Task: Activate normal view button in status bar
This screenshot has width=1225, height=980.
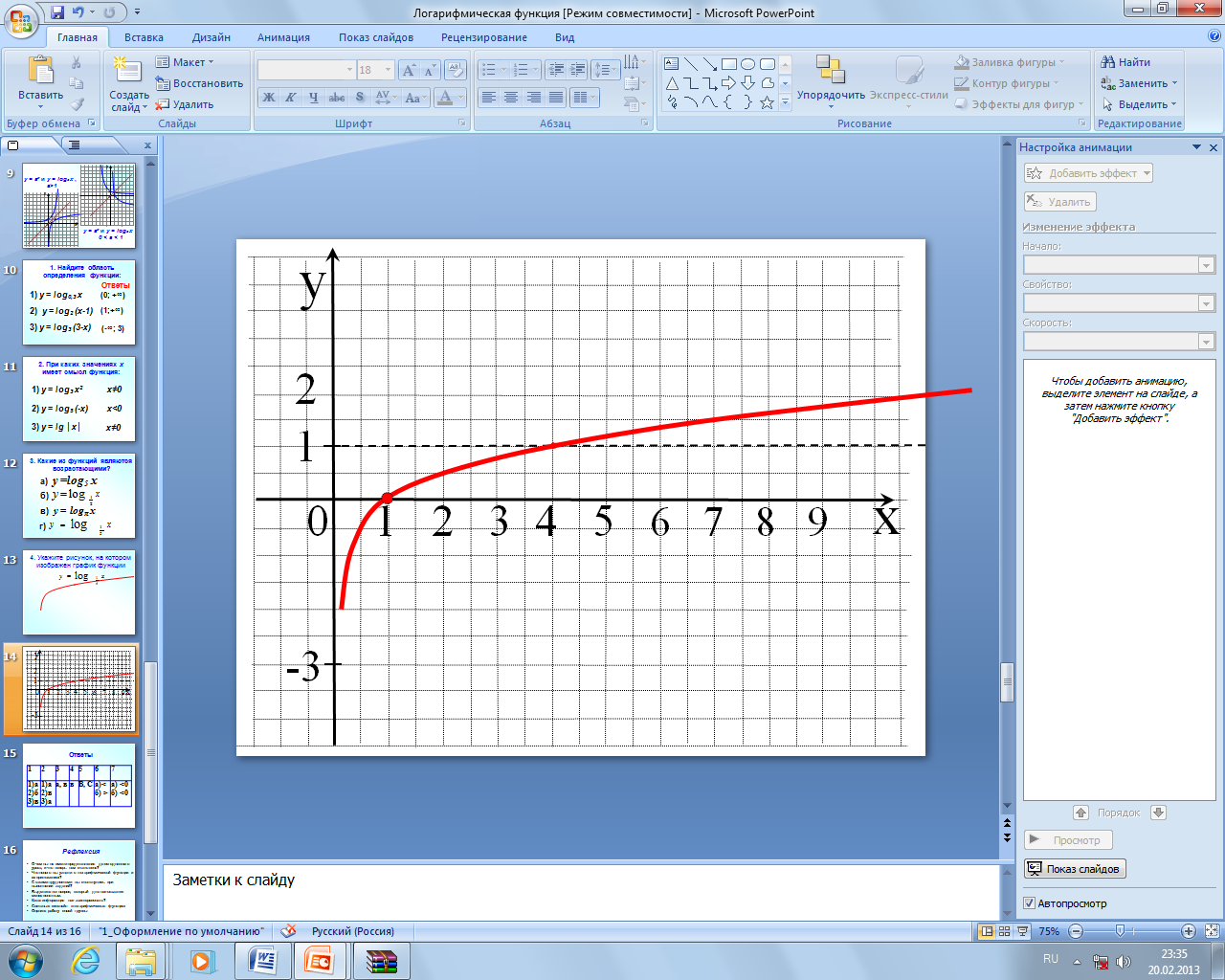Action: click(986, 931)
